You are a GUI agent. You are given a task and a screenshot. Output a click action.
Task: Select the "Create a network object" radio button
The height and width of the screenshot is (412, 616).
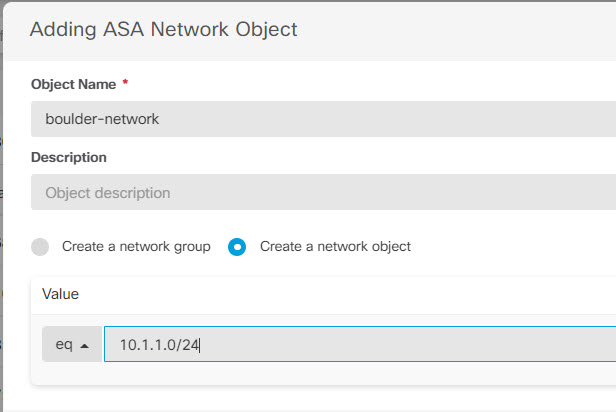coord(237,246)
